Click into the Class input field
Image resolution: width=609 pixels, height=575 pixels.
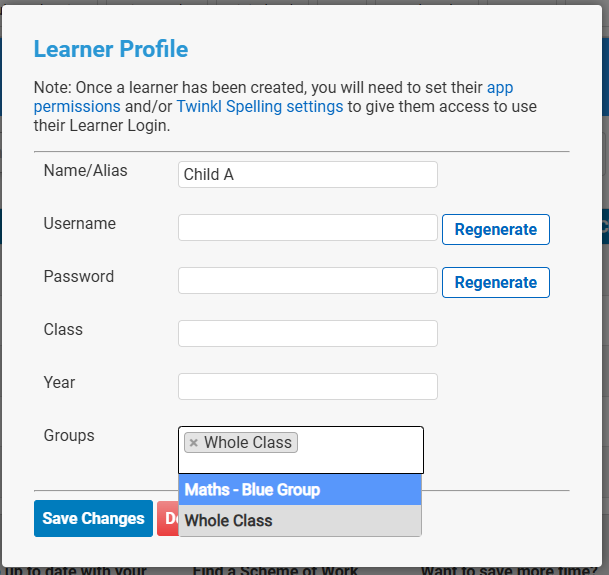click(x=307, y=334)
